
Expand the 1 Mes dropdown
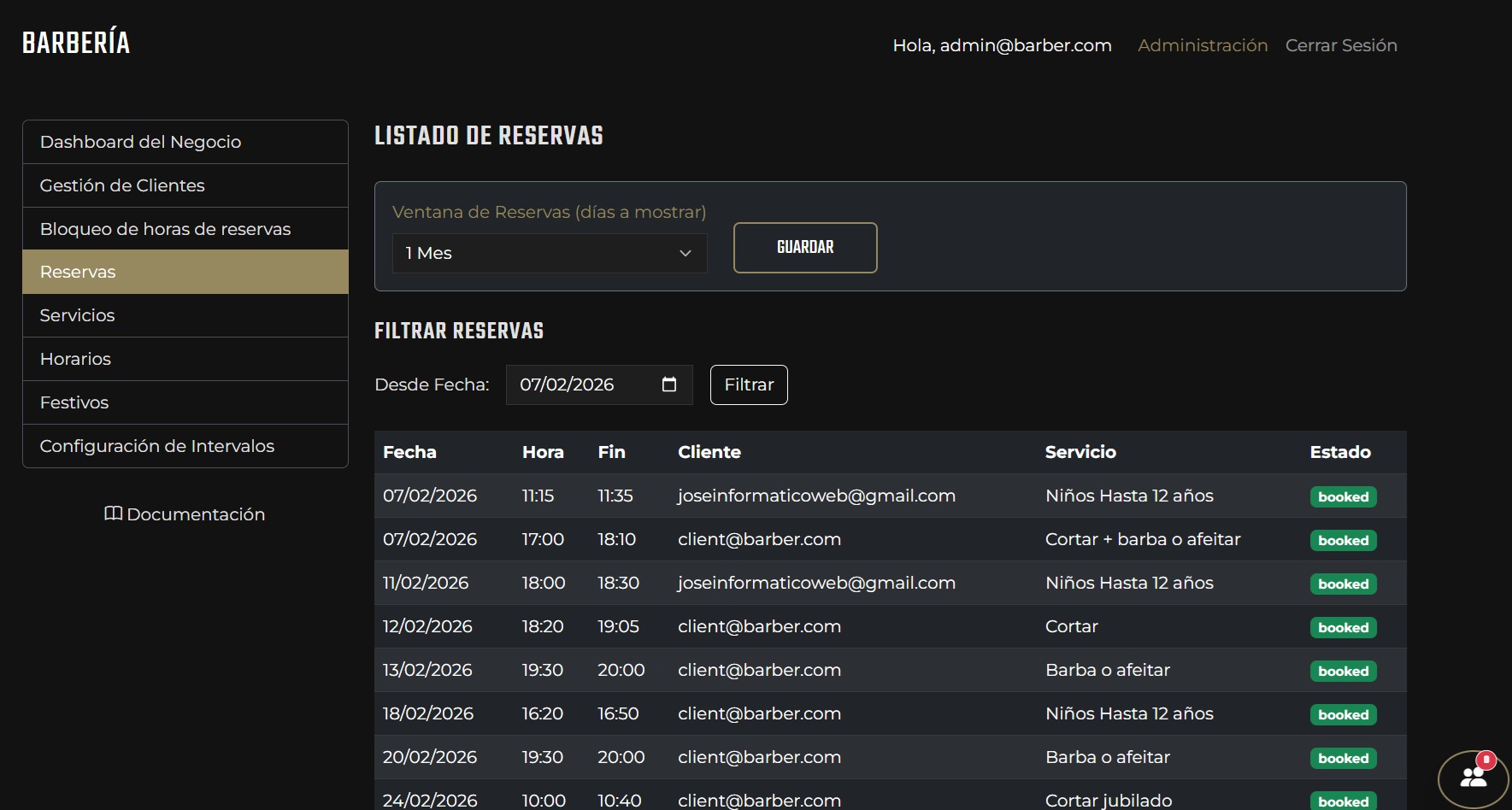(549, 253)
